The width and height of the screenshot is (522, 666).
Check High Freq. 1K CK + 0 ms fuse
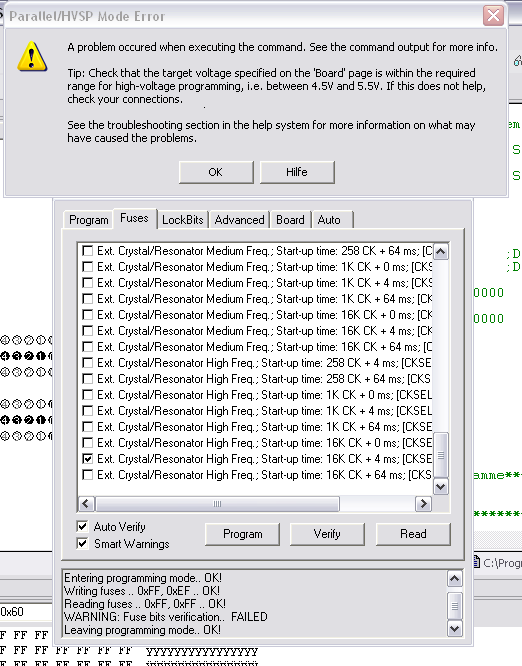point(87,395)
